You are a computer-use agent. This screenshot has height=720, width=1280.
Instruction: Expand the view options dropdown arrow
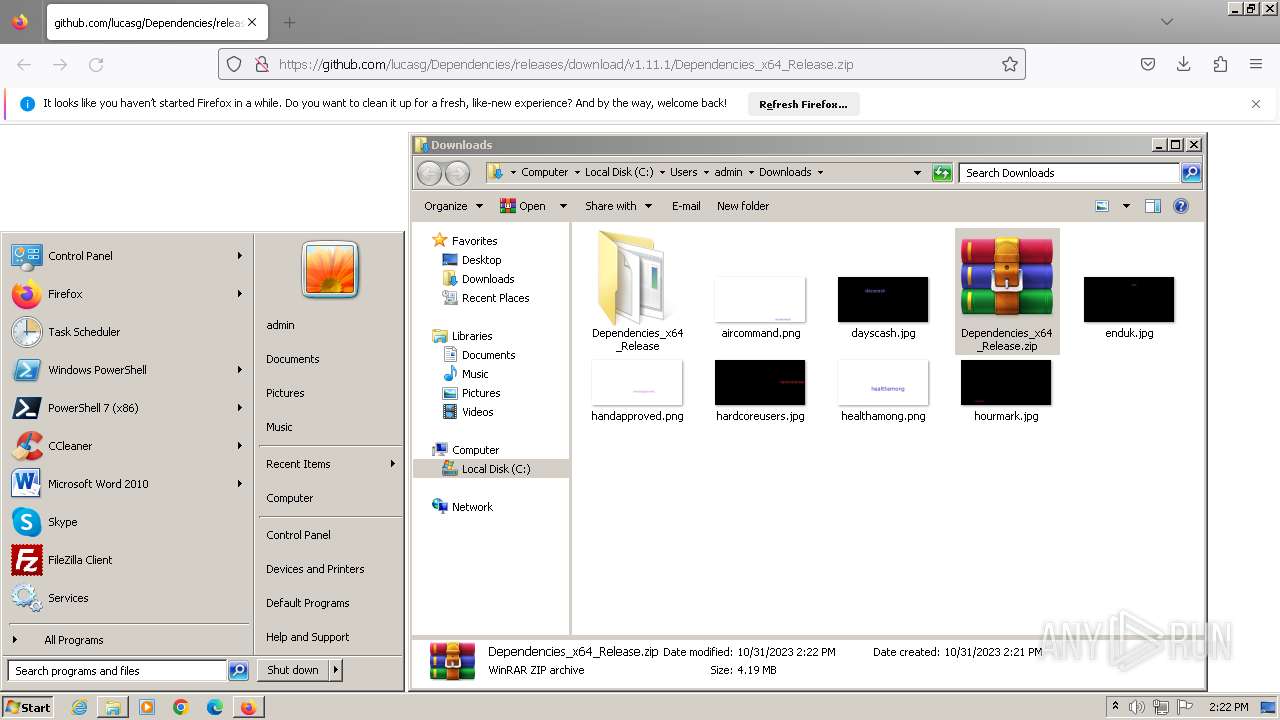1126,206
